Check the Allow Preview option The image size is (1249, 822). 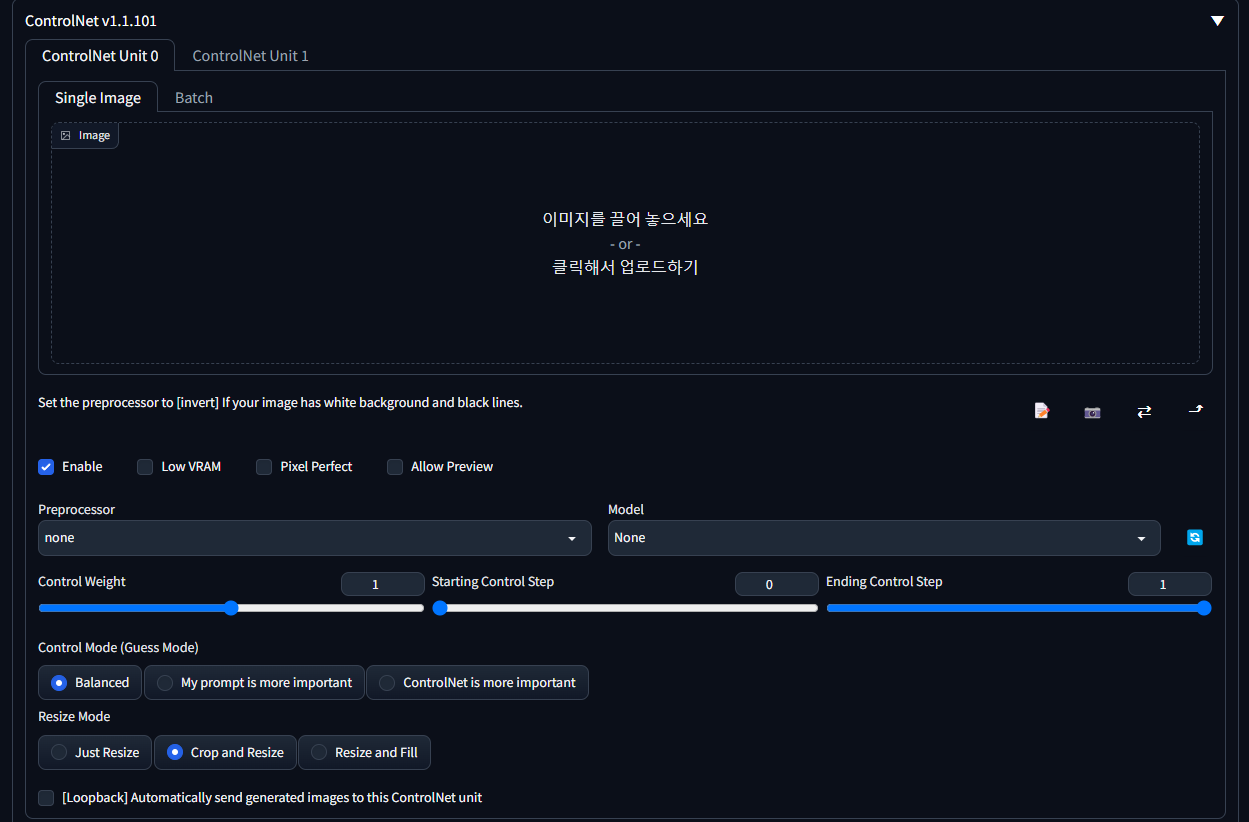395,466
